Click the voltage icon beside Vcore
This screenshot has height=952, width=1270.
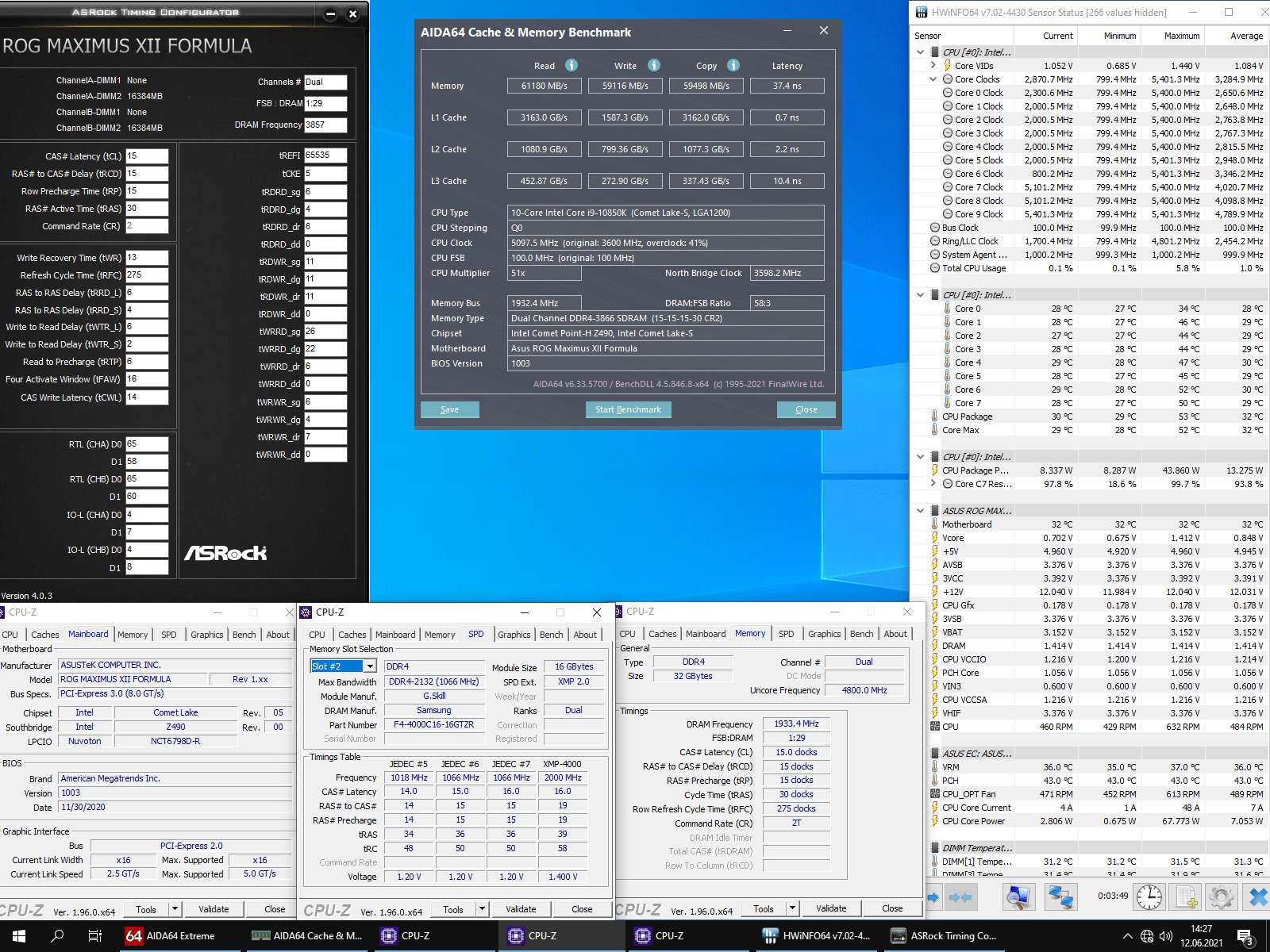(935, 538)
